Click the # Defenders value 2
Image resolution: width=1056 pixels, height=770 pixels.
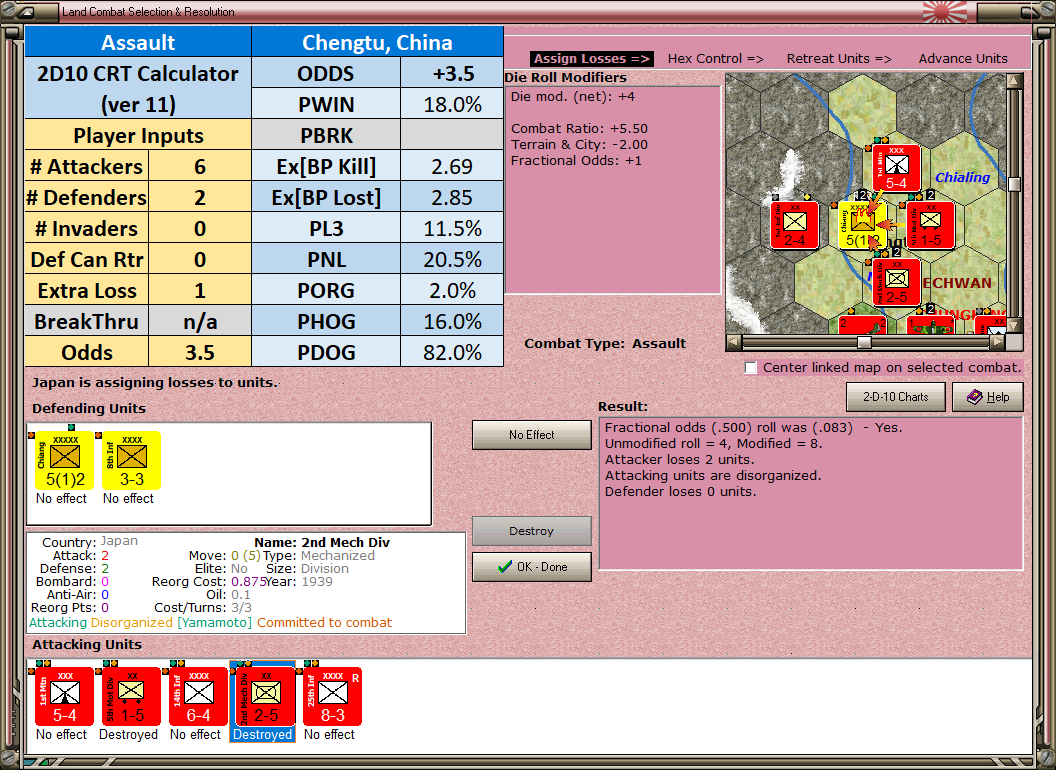pyautogui.click(x=200, y=197)
